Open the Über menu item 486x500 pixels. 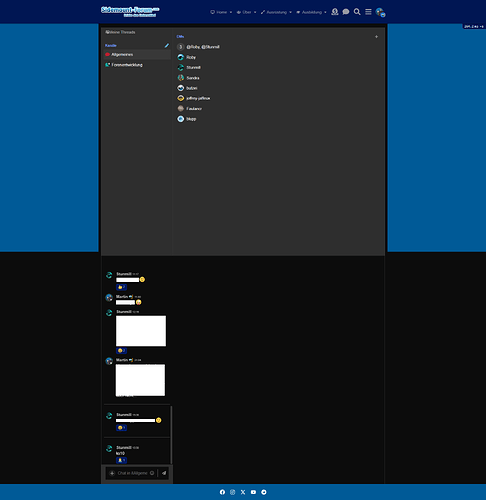[x=244, y=12]
